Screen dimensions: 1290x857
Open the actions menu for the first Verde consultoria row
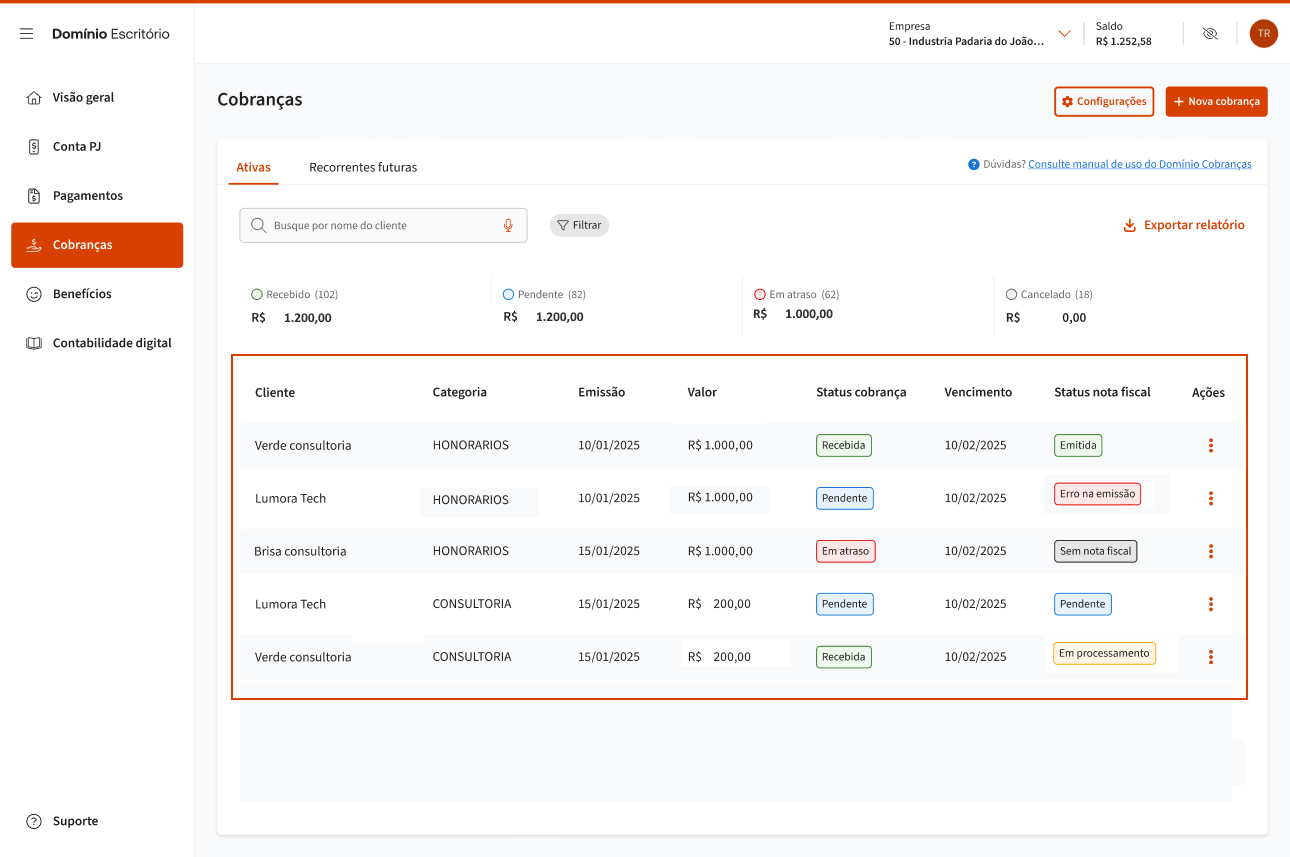(x=1210, y=446)
